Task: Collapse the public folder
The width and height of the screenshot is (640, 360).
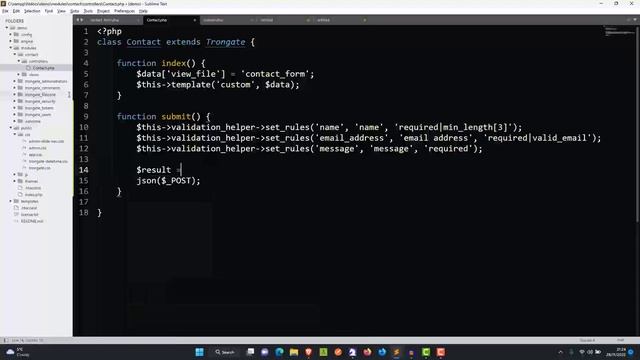Action: click(x=11, y=128)
